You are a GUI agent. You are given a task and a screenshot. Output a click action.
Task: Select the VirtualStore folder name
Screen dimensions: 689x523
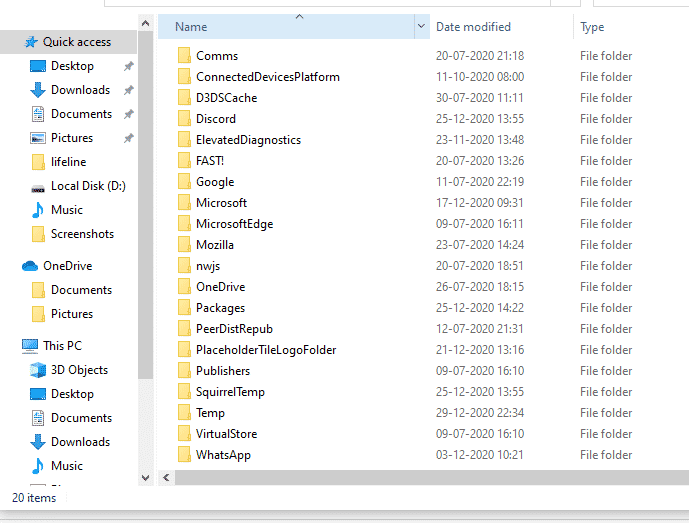(x=226, y=434)
